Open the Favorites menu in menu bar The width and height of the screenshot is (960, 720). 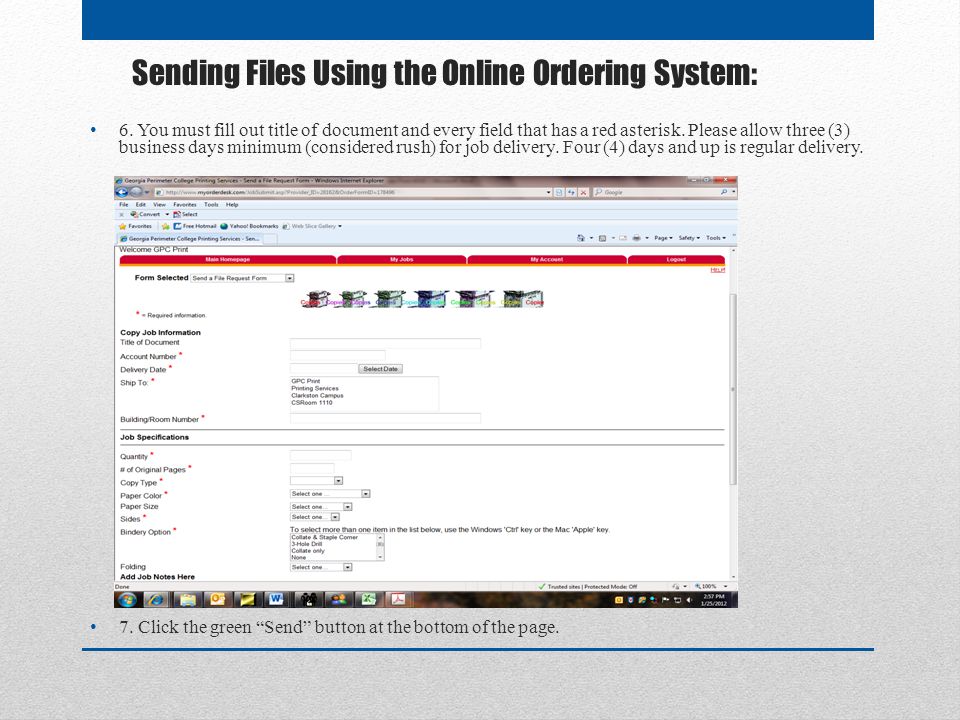tap(185, 204)
